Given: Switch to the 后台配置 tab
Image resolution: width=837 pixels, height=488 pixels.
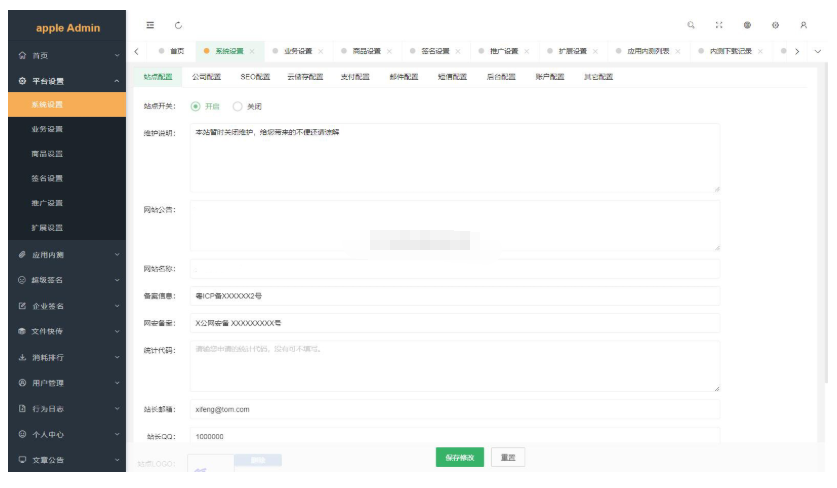Looking at the screenshot, I should click(501, 77).
